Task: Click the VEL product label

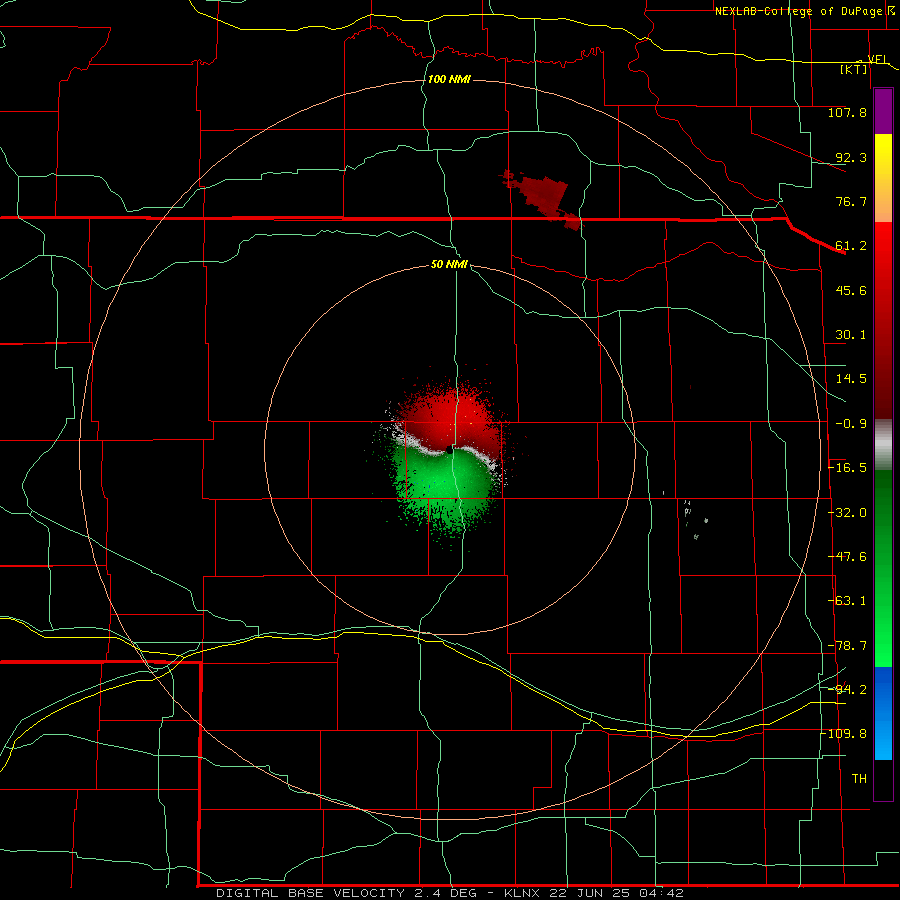Action: (878, 60)
